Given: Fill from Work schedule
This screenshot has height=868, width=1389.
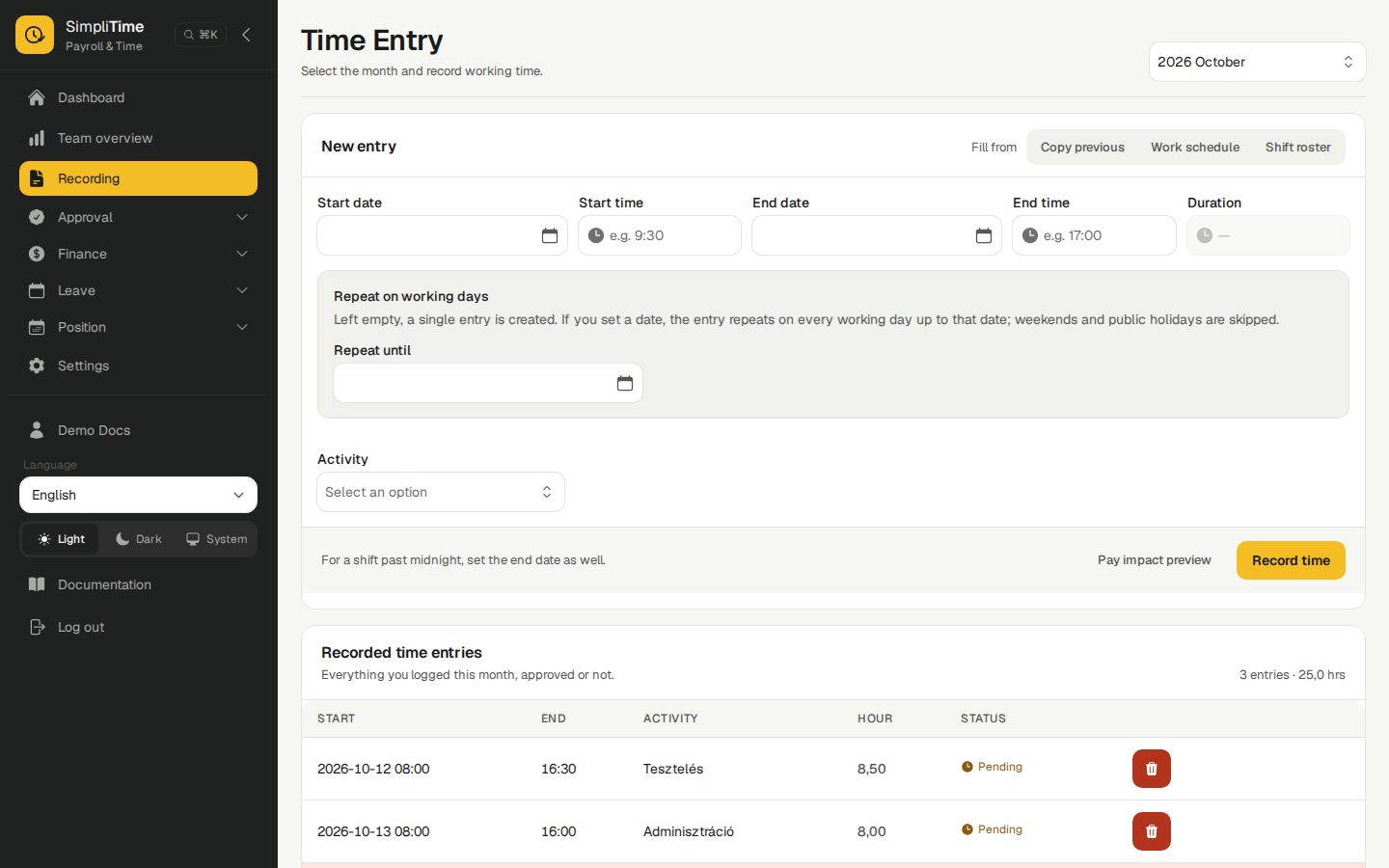Looking at the screenshot, I should (1195, 148).
